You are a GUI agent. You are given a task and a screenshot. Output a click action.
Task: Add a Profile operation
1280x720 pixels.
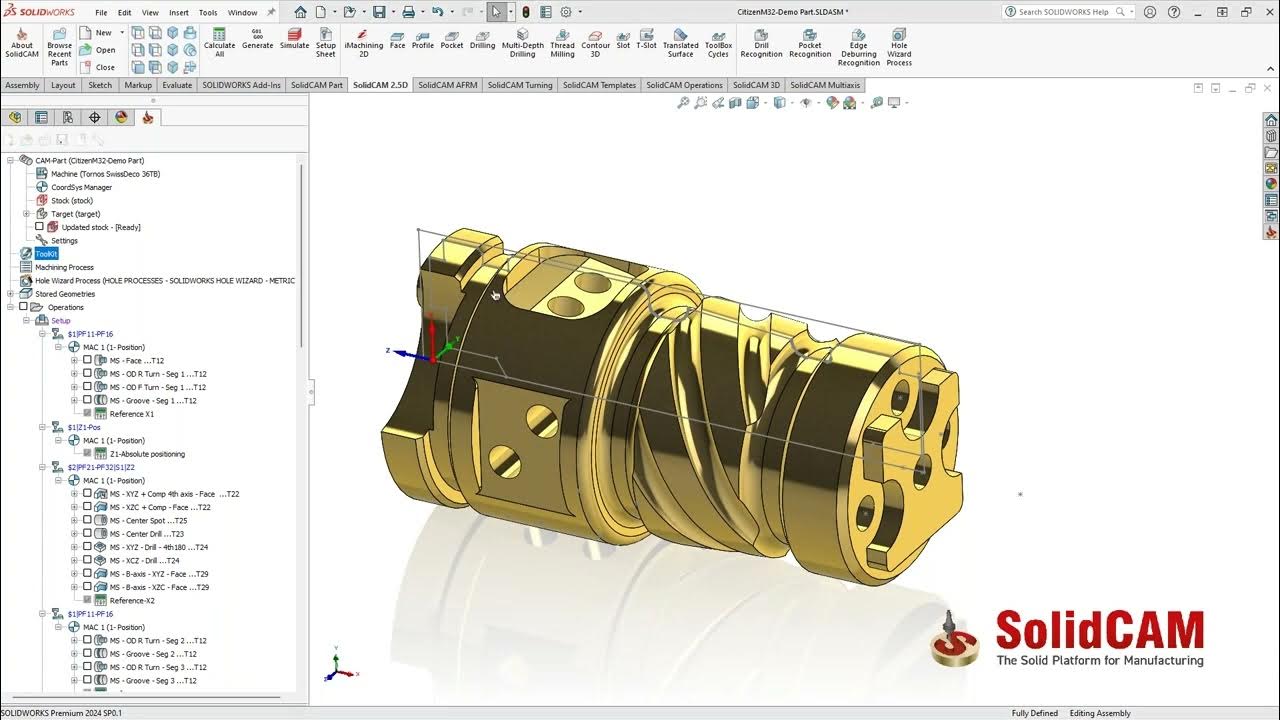point(423,40)
